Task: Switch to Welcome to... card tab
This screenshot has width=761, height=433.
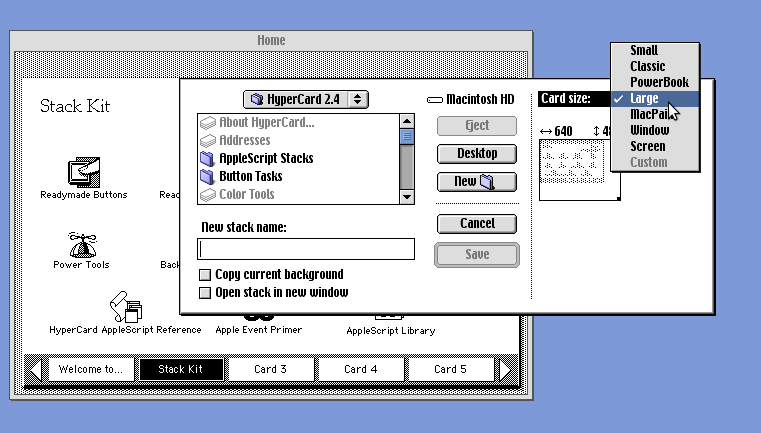Action: tap(91, 369)
